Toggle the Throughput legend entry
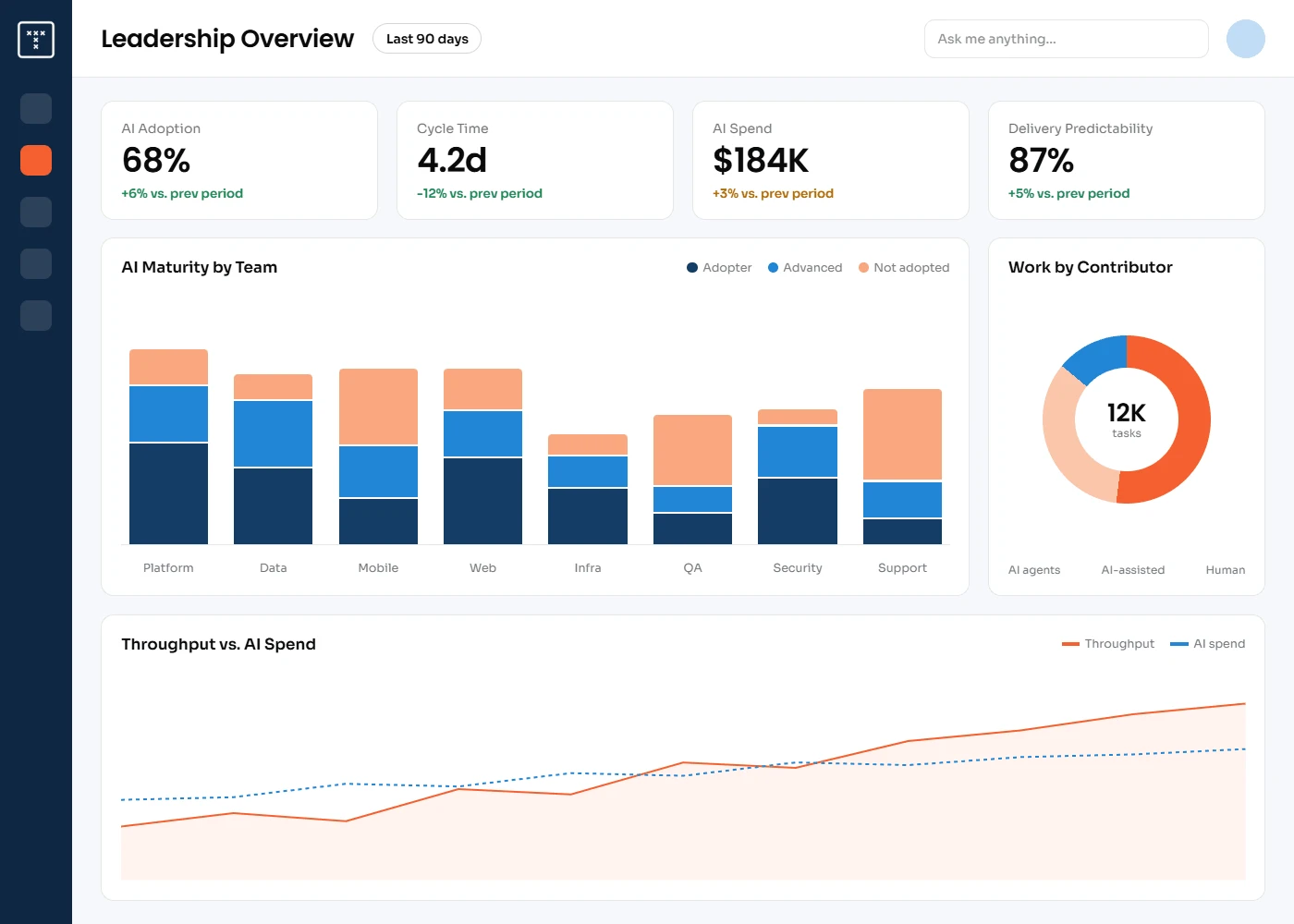The width and height of the screenshot is (1294, 924). pos(1108,644)
